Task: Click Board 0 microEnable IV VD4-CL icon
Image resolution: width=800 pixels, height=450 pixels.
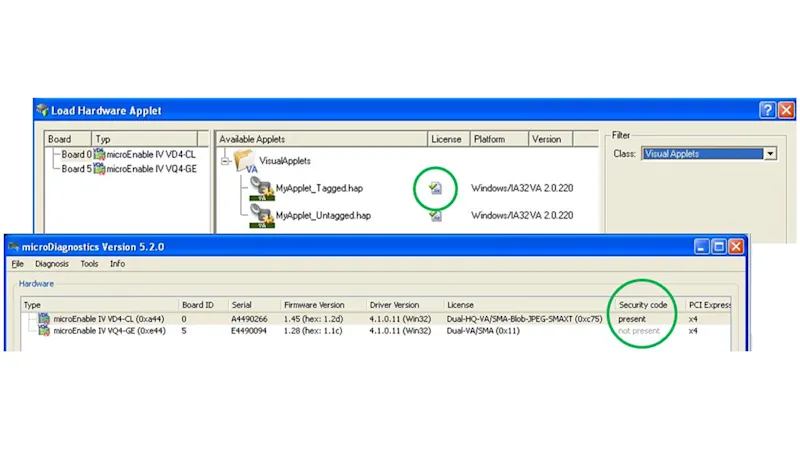Action: [x=99, y=154]
